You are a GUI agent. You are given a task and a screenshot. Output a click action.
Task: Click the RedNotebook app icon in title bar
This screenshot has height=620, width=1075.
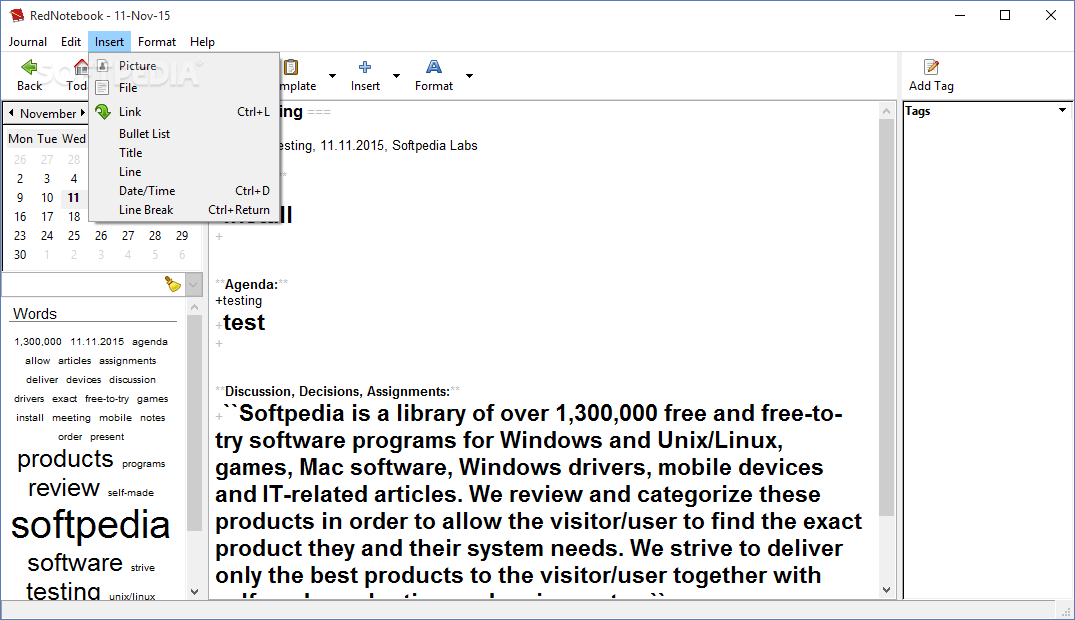[x=16, y=15]
